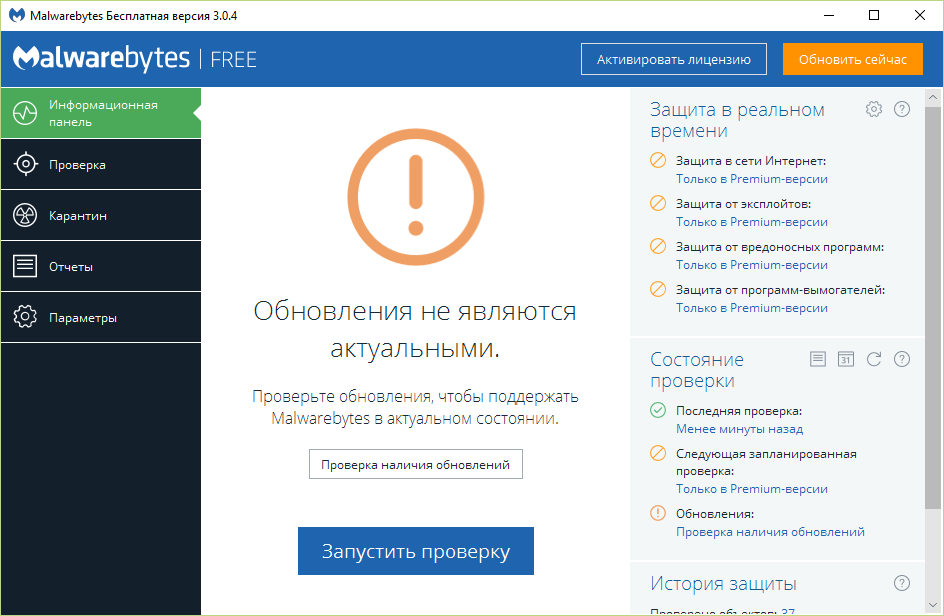Click Premium link under Следующая запланированная проверка
The width and height of the screenshot is (944, 616).
pos(751,489)
